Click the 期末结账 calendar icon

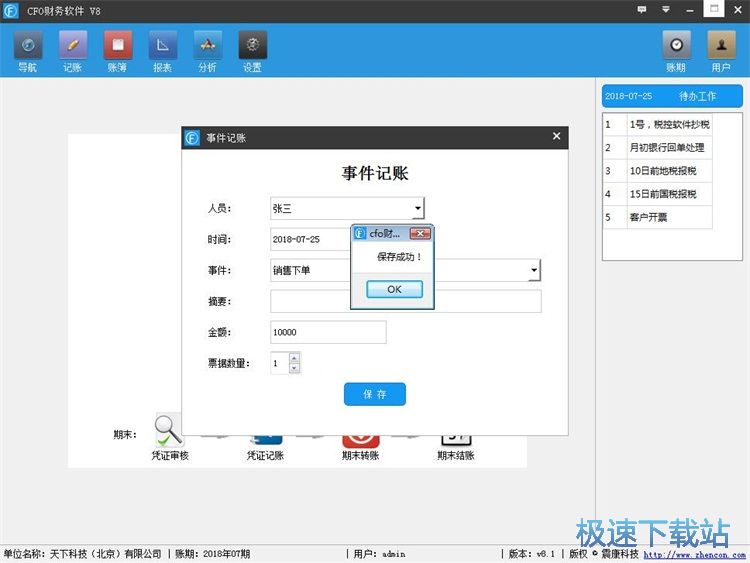pos(456,440)
